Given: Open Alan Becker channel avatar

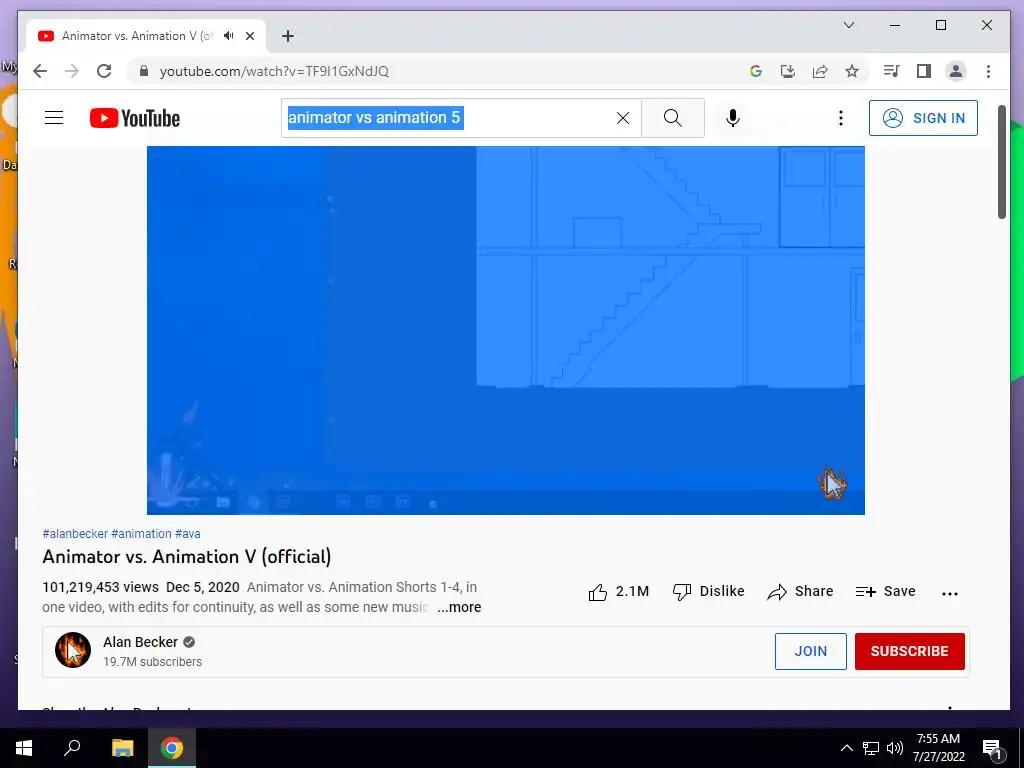Looking at the screenshot, I should [72, 650].
